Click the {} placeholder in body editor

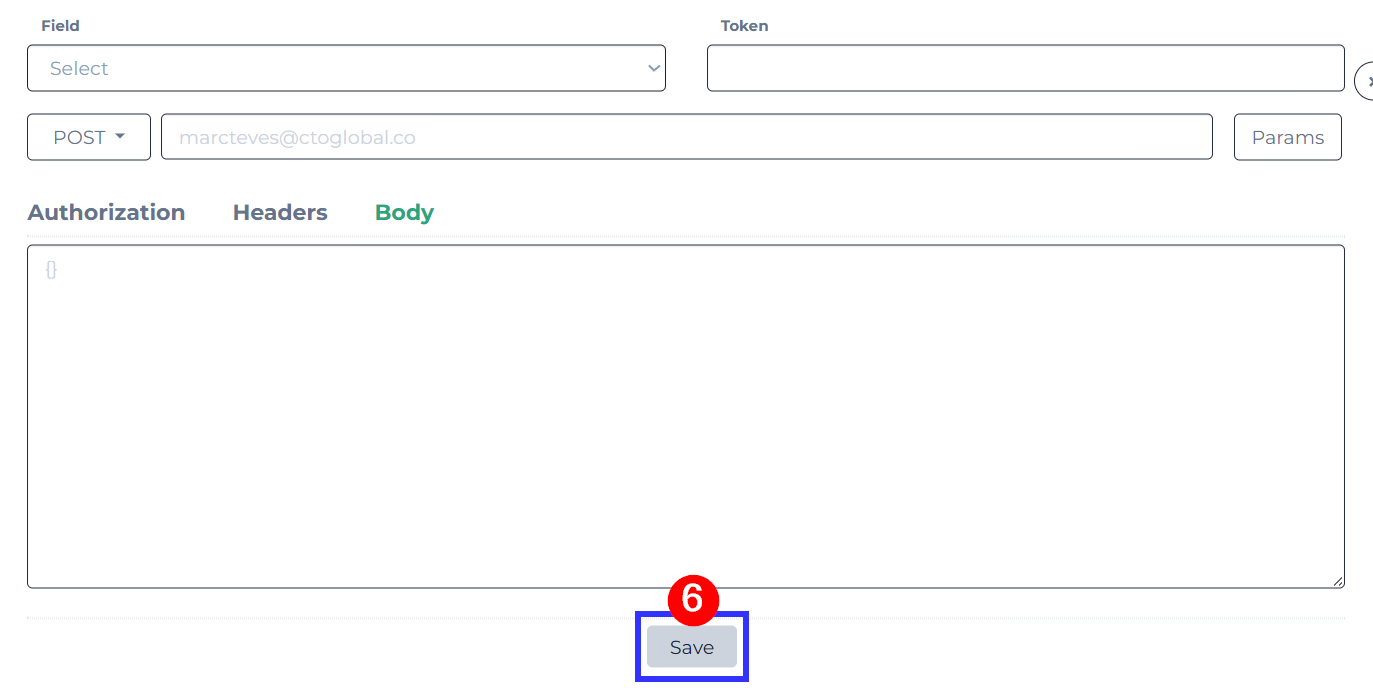[51, 269]
